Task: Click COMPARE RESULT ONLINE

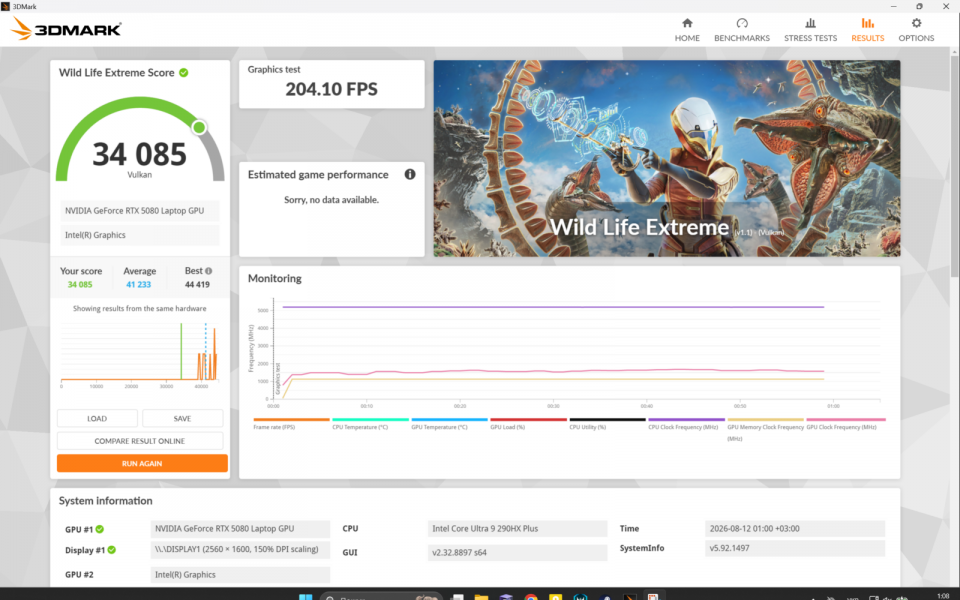Action: point(140,441)
